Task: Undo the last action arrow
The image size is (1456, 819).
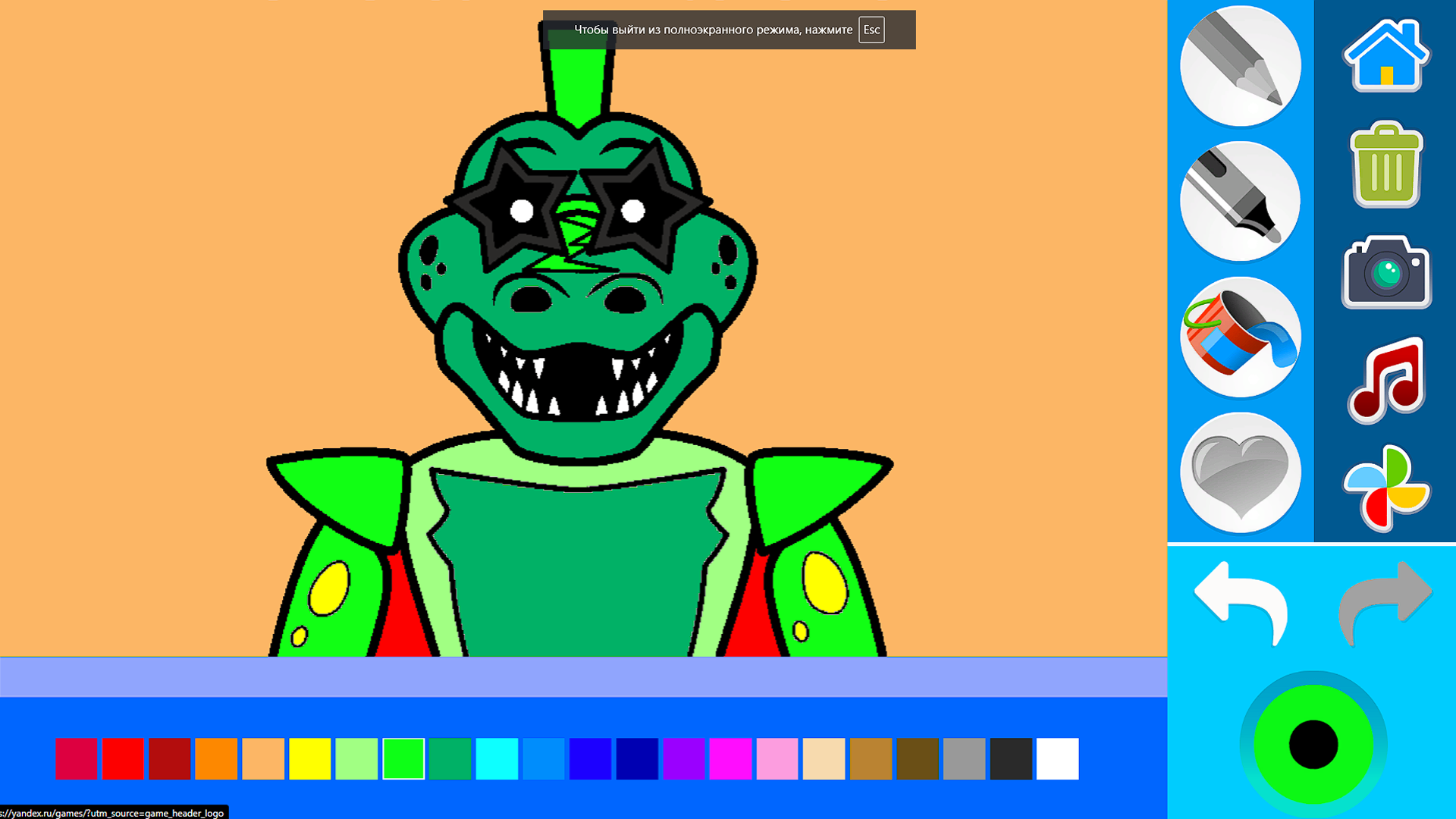Action: pyautogui.click(x=1241, y=604)
